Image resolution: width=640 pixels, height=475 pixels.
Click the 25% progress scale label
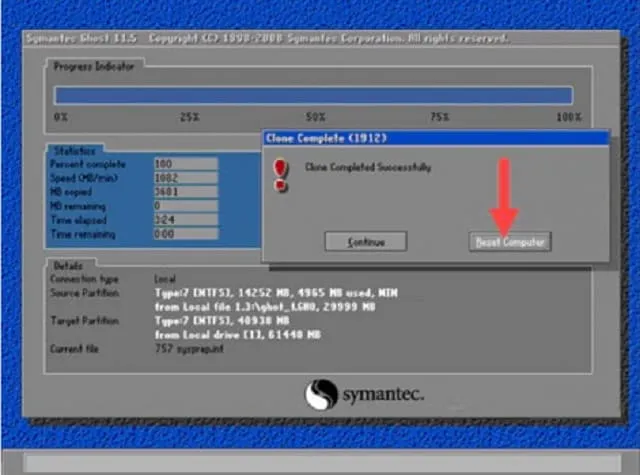click(x=189, y=118)
